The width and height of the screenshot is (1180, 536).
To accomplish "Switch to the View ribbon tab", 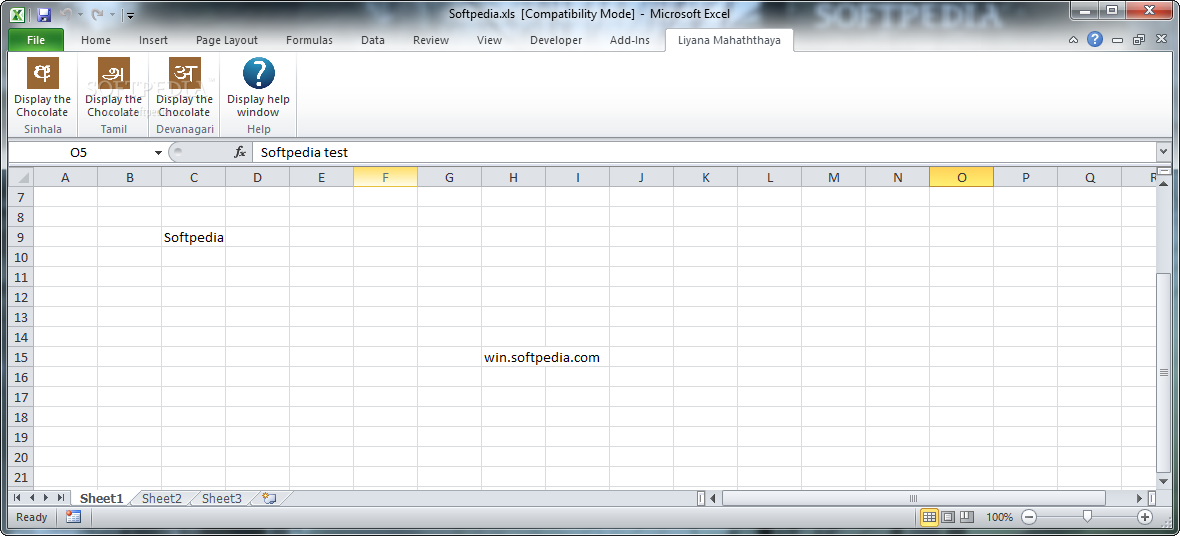I will pyautogui.click(x=489, y=41).
